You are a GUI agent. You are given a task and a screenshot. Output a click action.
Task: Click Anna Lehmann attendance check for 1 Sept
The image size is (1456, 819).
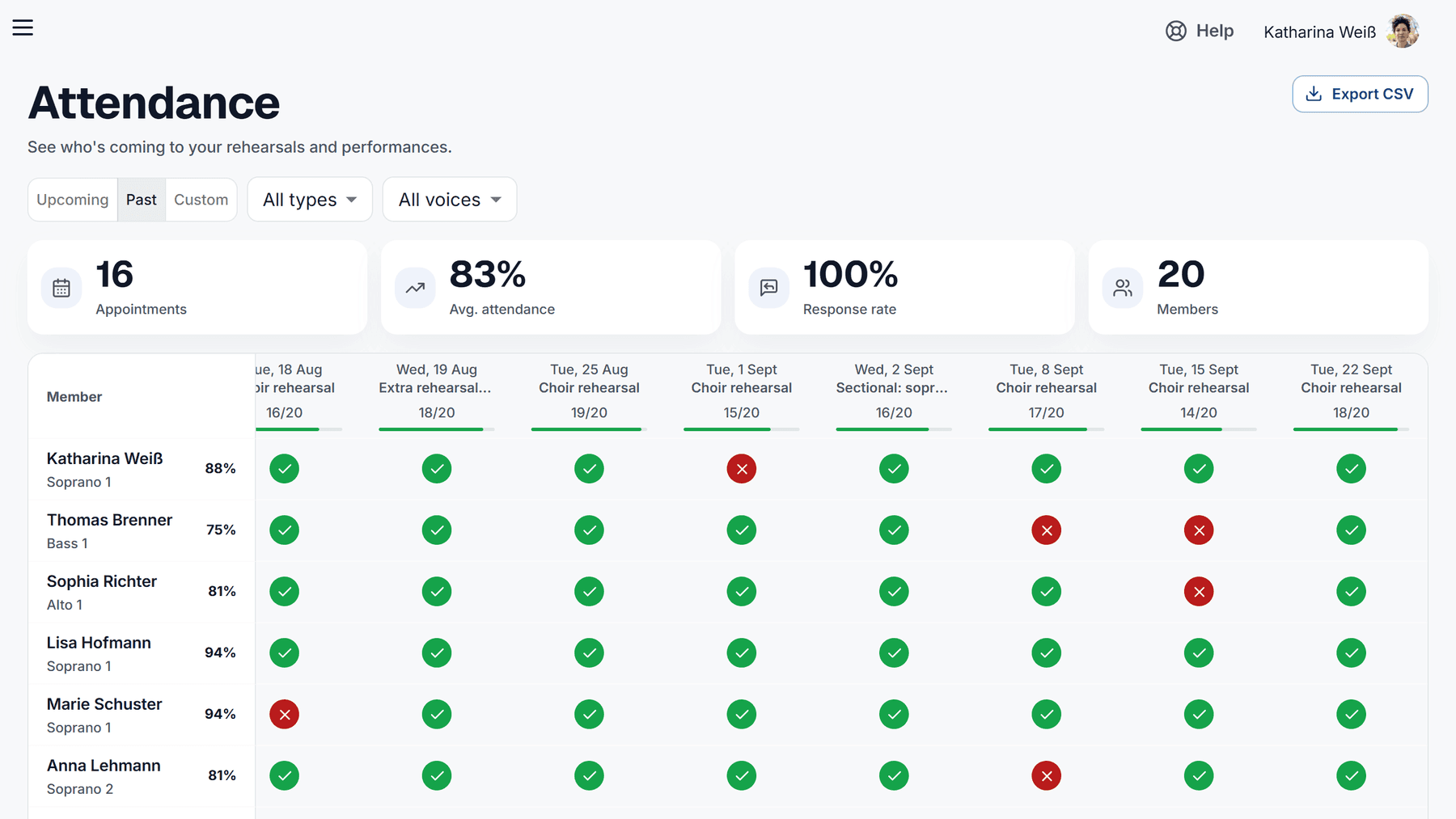click(742, 776)
